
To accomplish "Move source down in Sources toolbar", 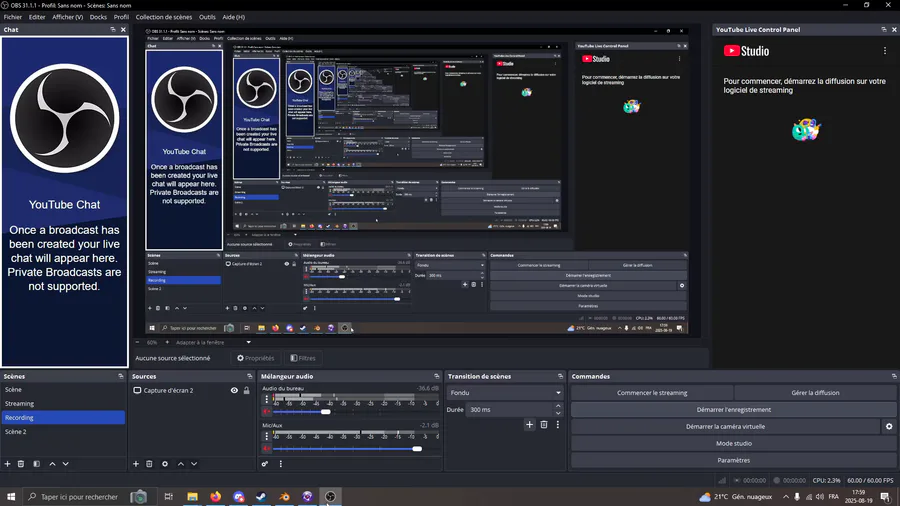I will click(194, 464).
